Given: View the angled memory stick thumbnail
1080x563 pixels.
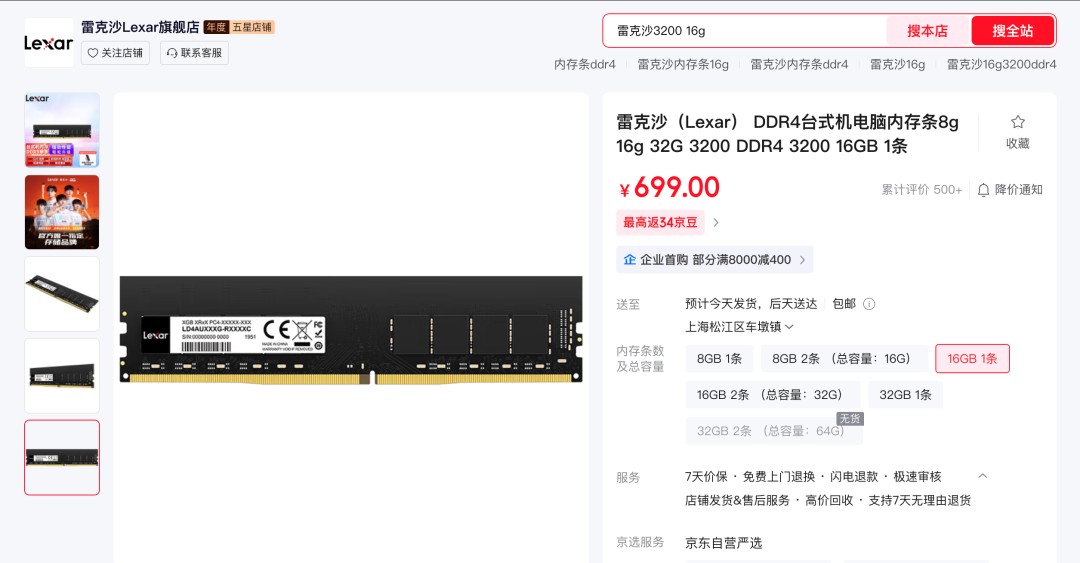Looking at the screenshot, I should [x=62, y=294].
